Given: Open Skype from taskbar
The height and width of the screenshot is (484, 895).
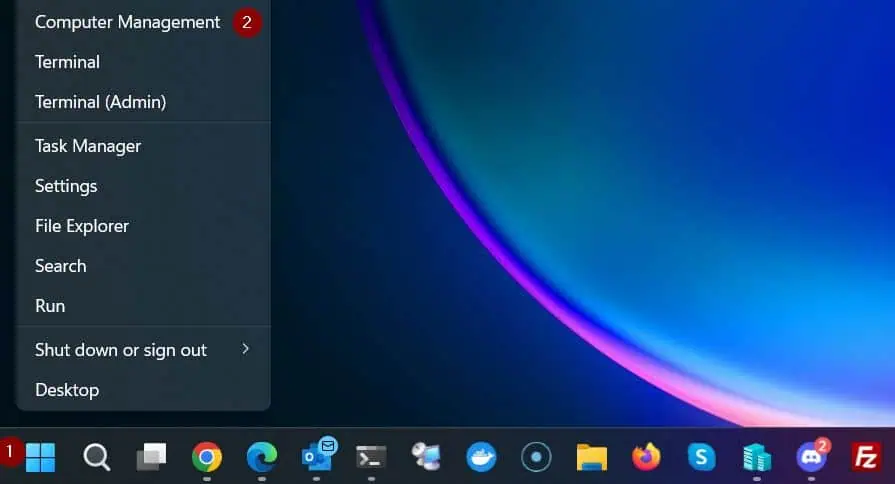Looking at the screenshot, I should click(702, 457).
